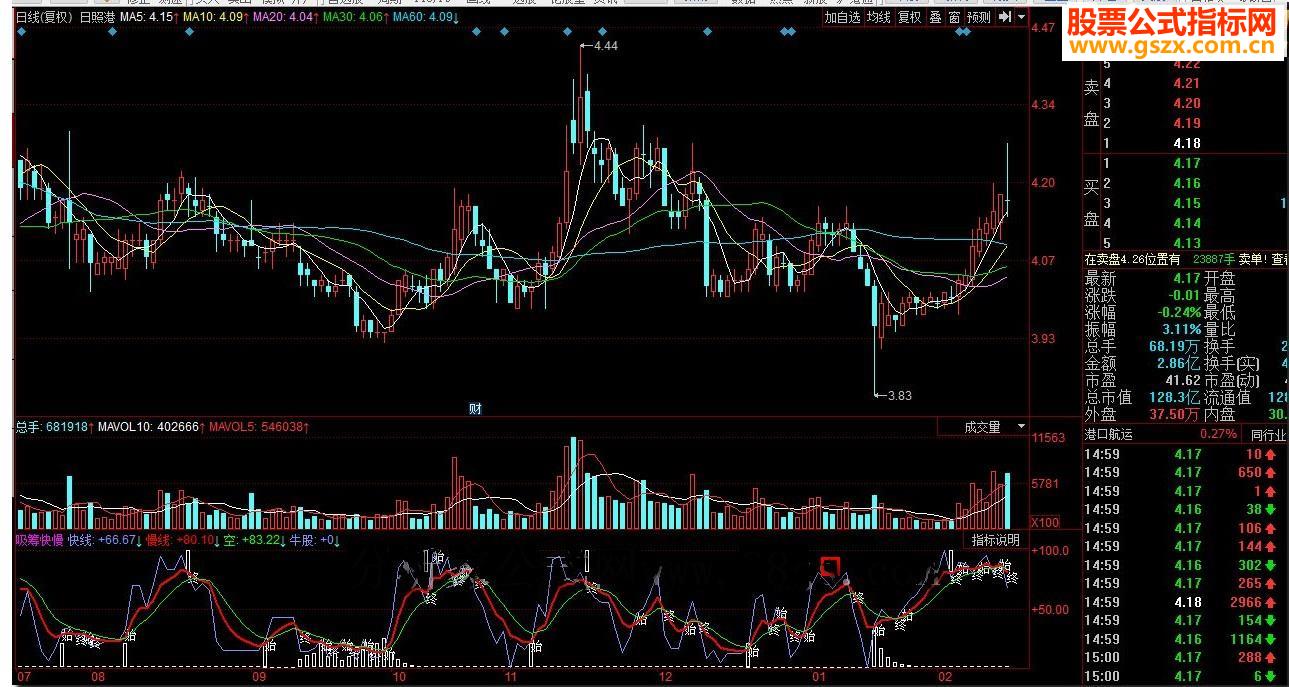Click the 3.83 low price label
The height and width of the screenshot is (687, 1289).
899,395
